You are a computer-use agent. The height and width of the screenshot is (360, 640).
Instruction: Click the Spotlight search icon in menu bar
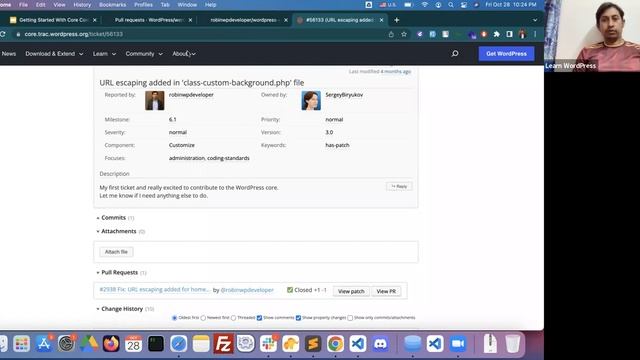pyautogui.click(x=451, y=5)
